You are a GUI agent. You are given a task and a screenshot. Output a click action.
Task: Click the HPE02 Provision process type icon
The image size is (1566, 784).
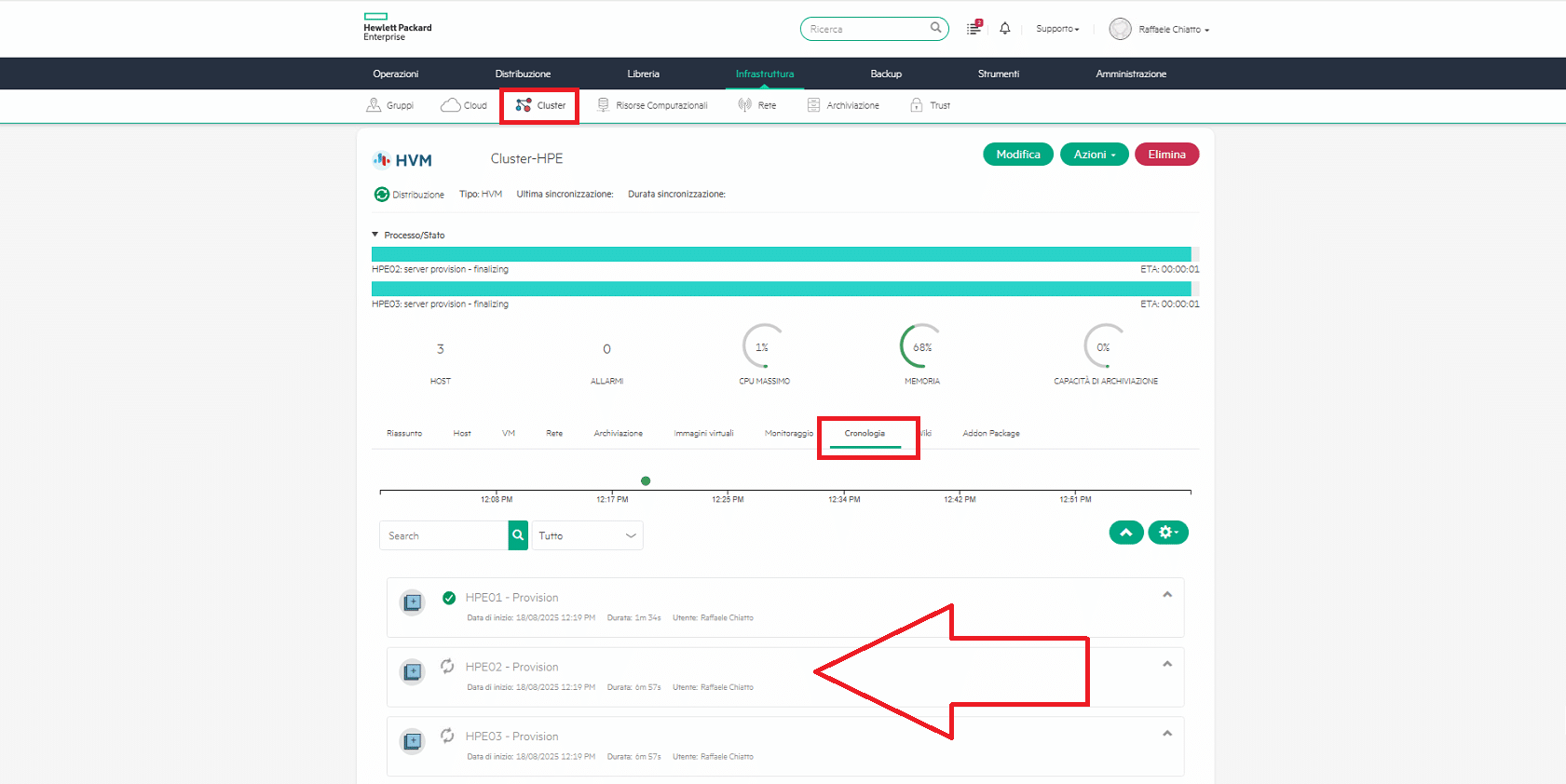[x=413, y=671]
